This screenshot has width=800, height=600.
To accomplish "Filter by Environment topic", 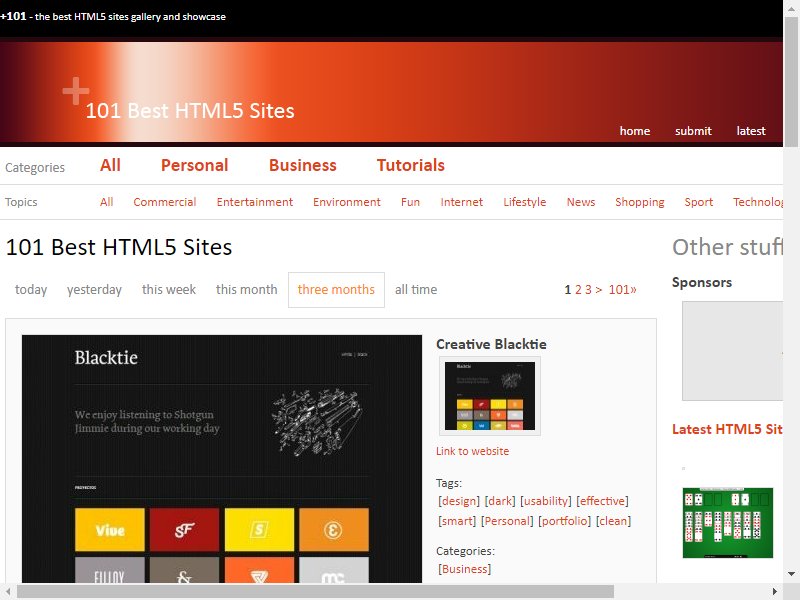I will [347, 202].
